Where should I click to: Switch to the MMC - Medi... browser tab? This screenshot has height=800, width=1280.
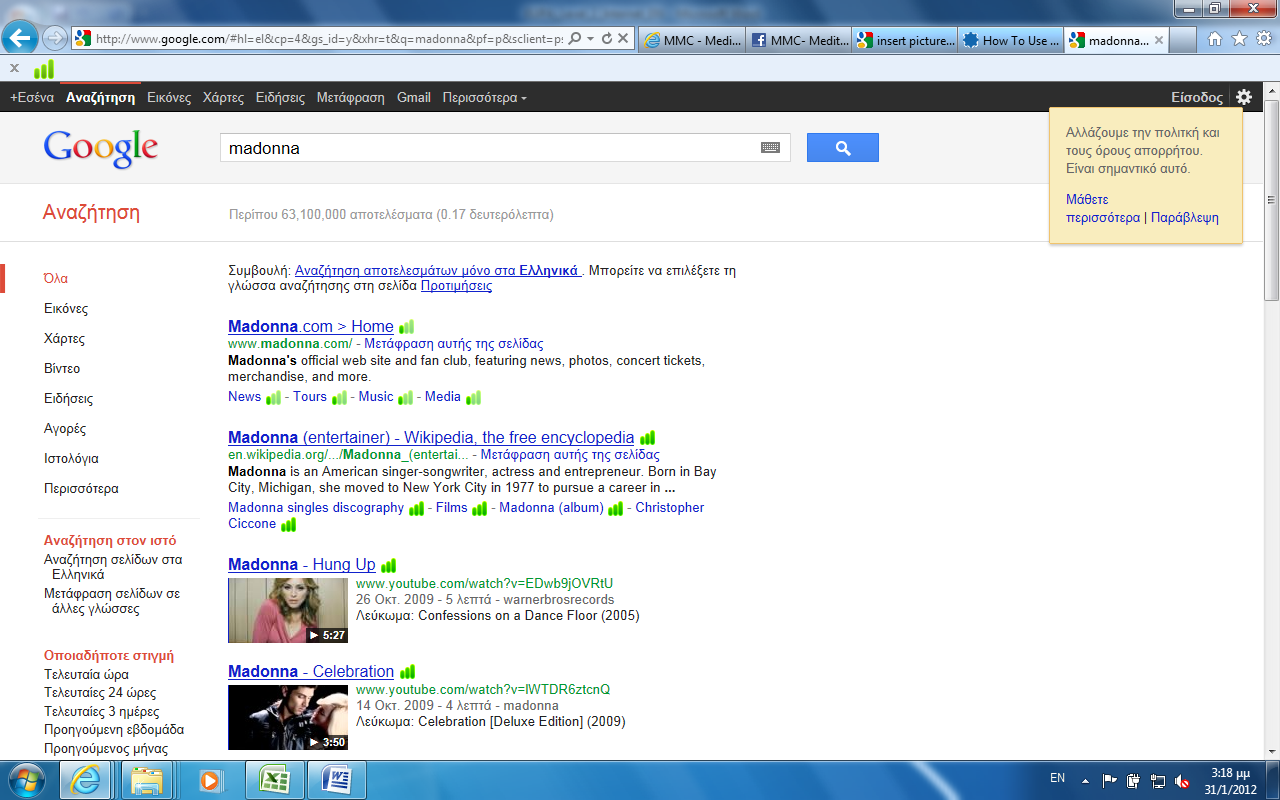[x=691, y=41]
